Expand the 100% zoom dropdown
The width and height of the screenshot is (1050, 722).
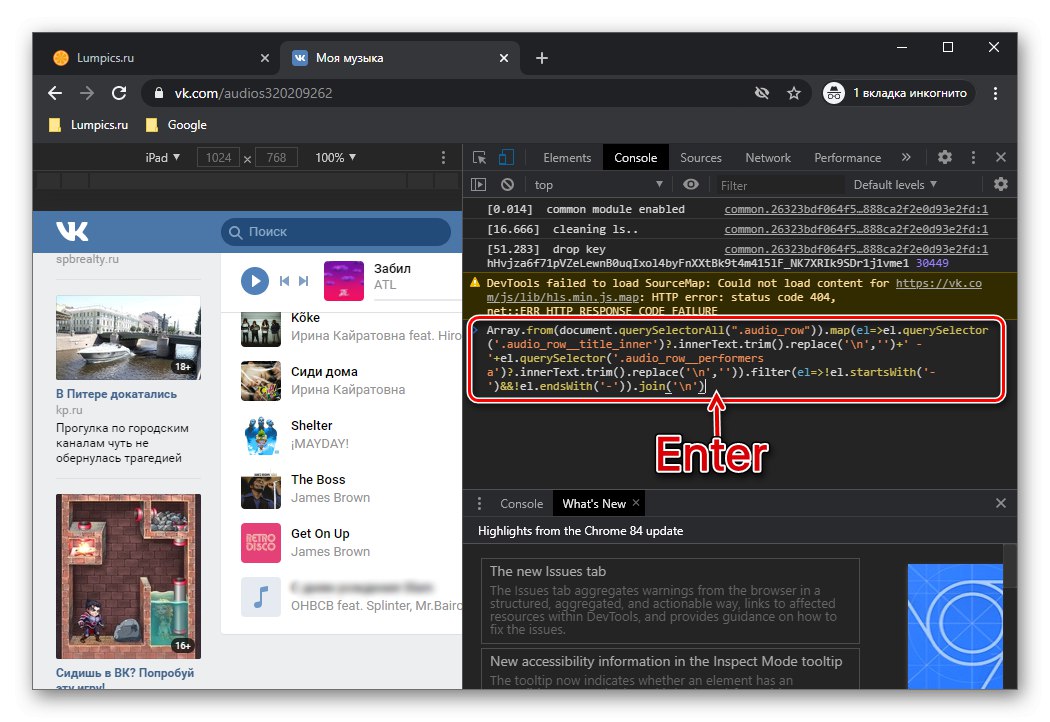pos(336,158)
